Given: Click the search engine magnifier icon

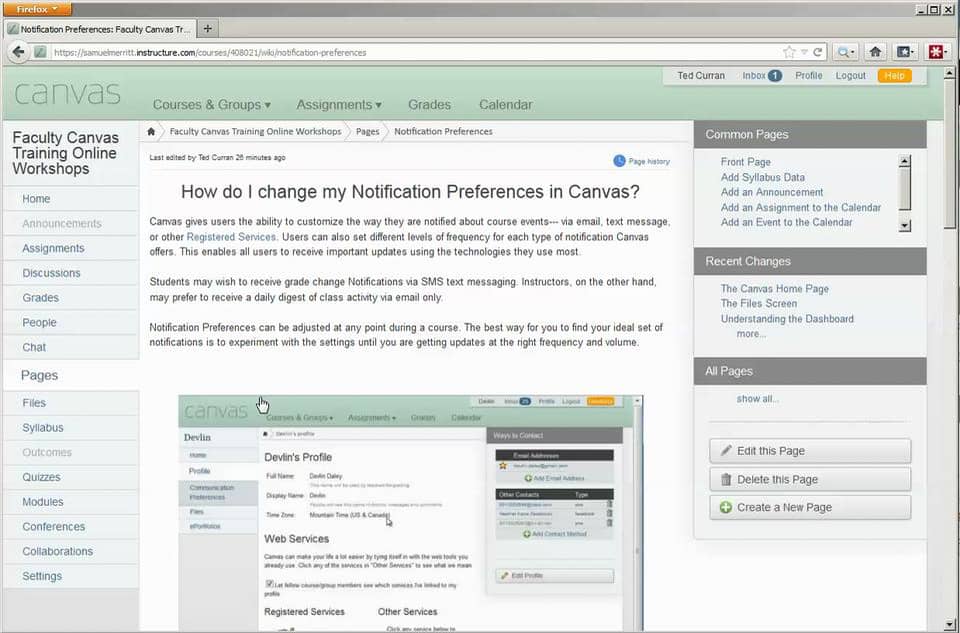Looking at the screenshot, I should tap(846, 53).
